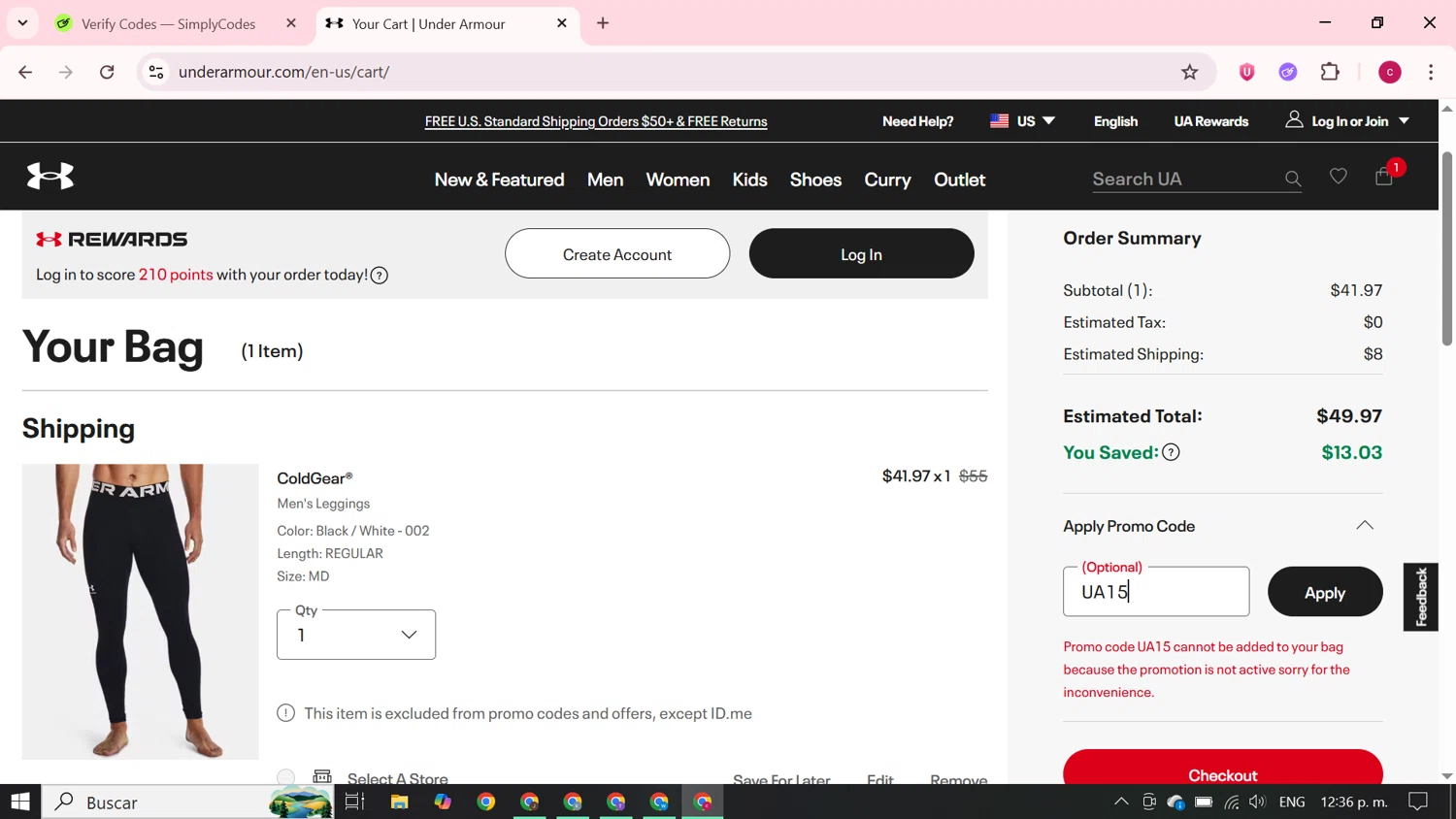Click the promo code input field
The height and width of the screenshot is (819, 1456).
coord(1156,592)
